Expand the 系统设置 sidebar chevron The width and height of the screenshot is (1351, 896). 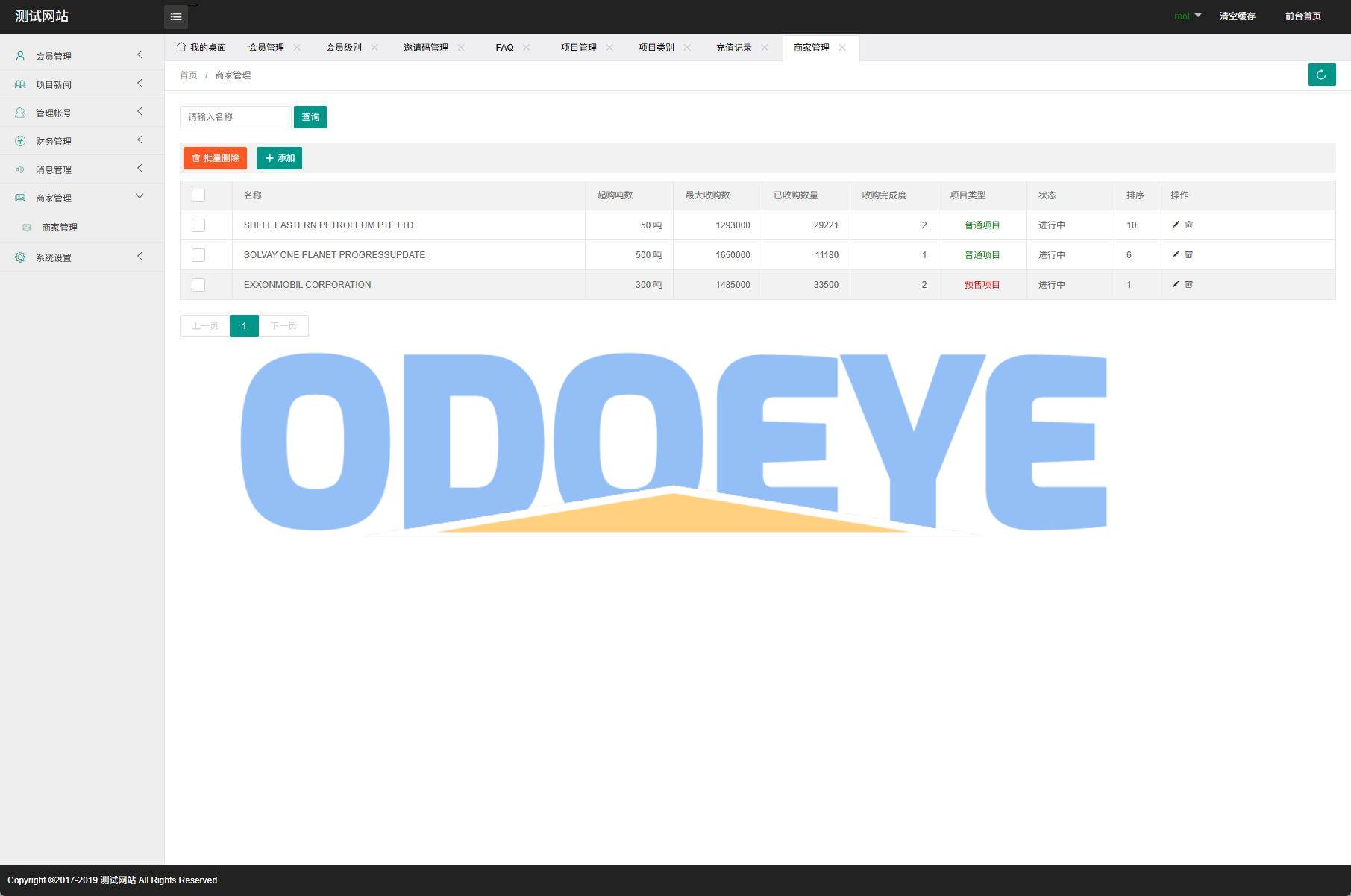coord(140,257)
